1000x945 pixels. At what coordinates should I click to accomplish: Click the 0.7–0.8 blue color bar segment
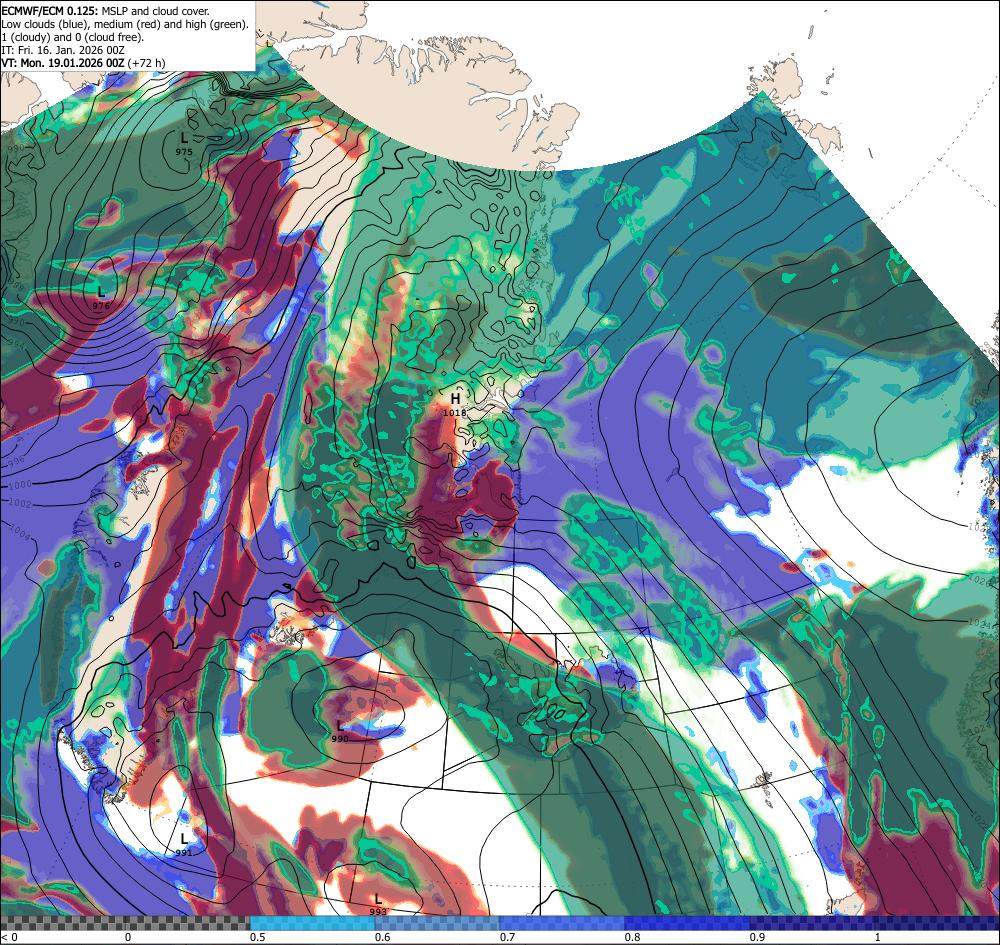point(562,923)
